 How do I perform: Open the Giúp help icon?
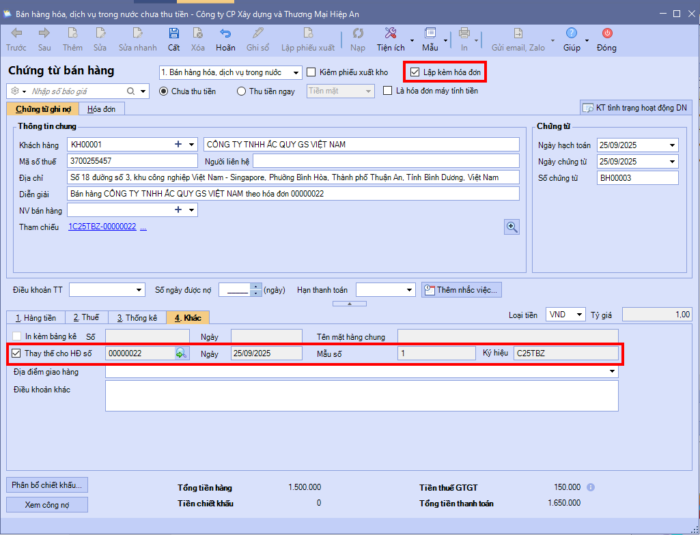pyautogui.click(x=571, y=35)
